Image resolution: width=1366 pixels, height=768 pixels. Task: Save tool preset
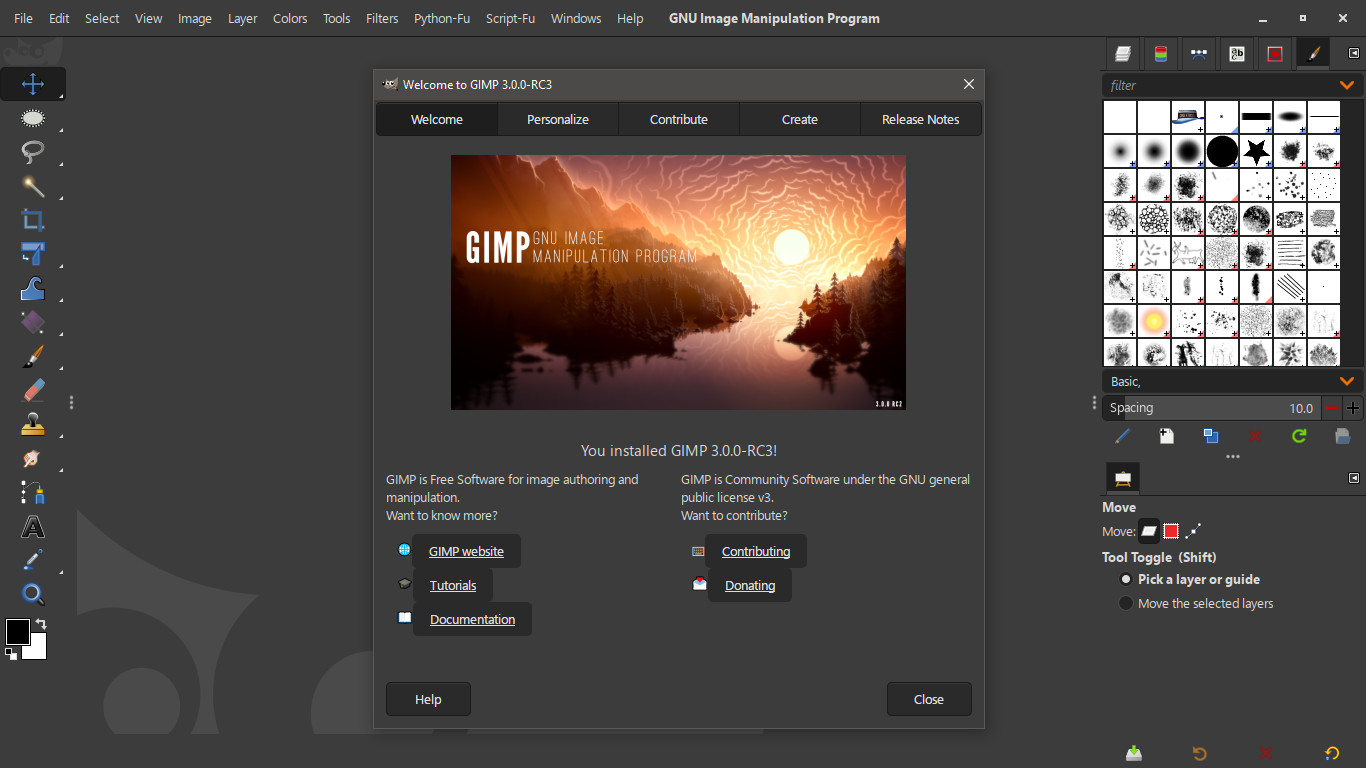point(1134,753)
